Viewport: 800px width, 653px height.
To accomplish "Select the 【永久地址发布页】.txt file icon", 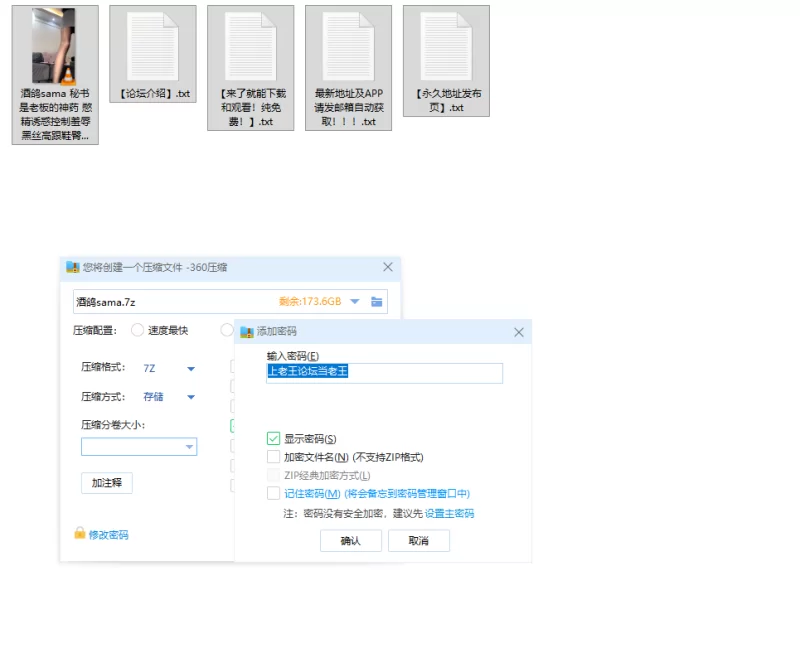I will (446, 47).
